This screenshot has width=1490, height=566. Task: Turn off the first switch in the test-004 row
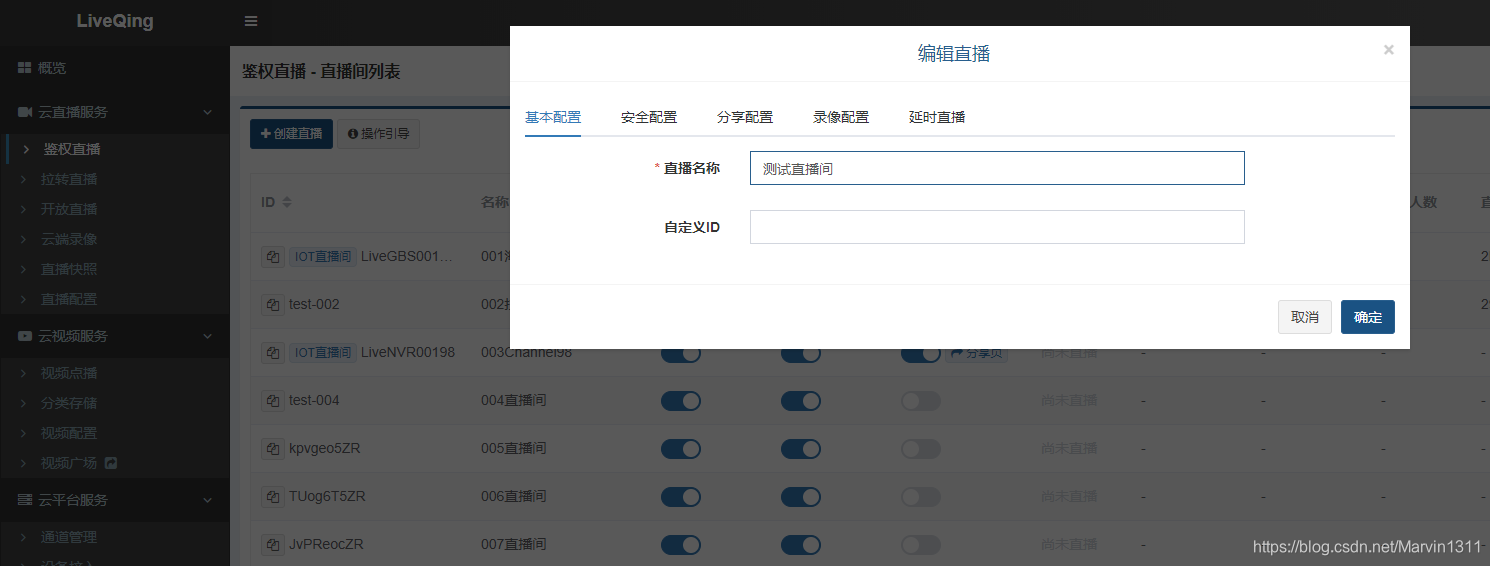[x=681, y=400]
